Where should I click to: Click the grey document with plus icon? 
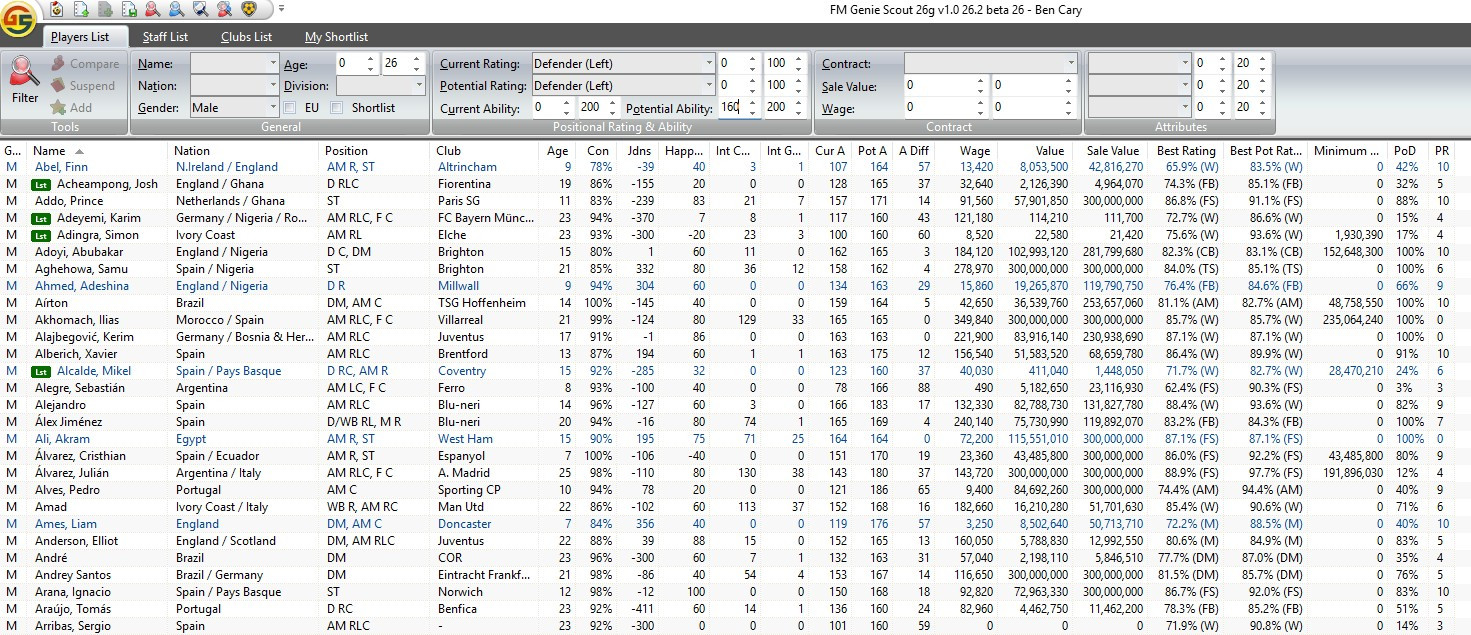click(x=104, y=9)
